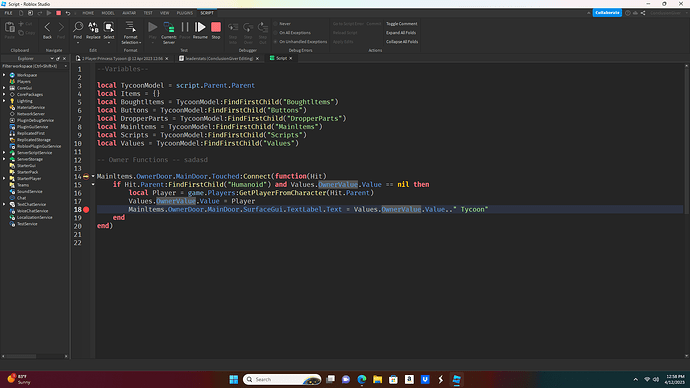Click the Collaborate button
690x388 pixels.
607,13
